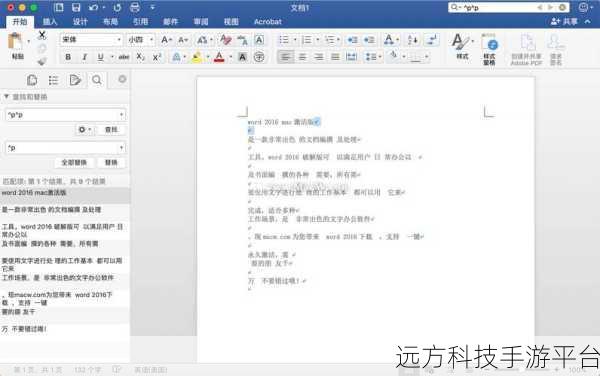Open the phonetic guide tool
Screen dimensions: 600x376
(242, 39)
